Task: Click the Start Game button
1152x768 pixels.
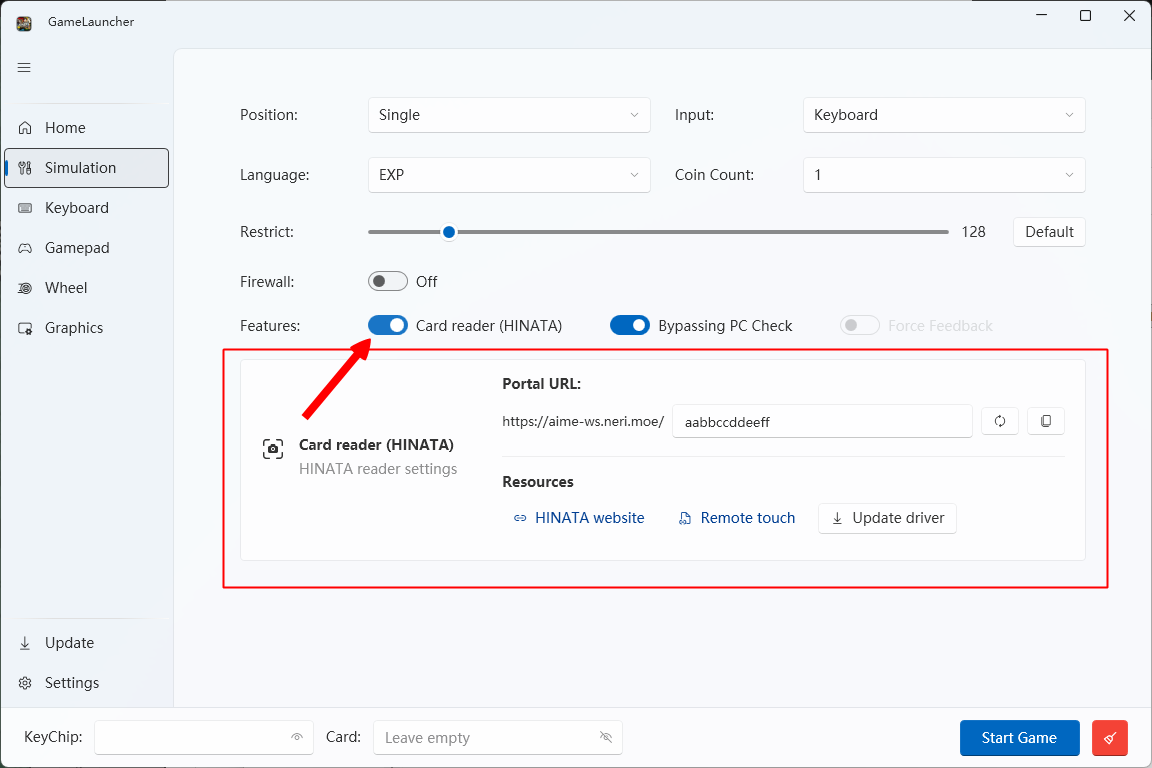Action: (x=1020, y=738)
